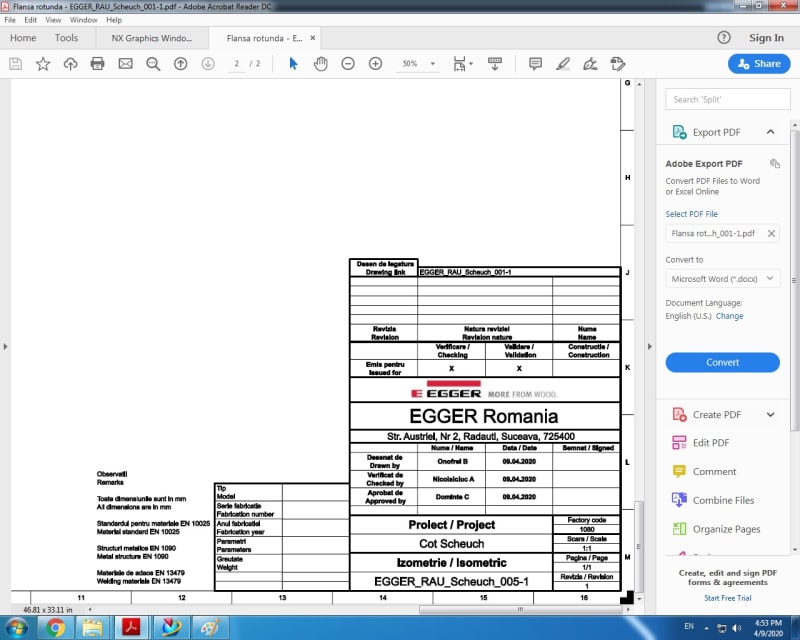This screenshot has height=640, width=800.
Task: Expand the left navigation pane arrow
Action: pos(5,347)
